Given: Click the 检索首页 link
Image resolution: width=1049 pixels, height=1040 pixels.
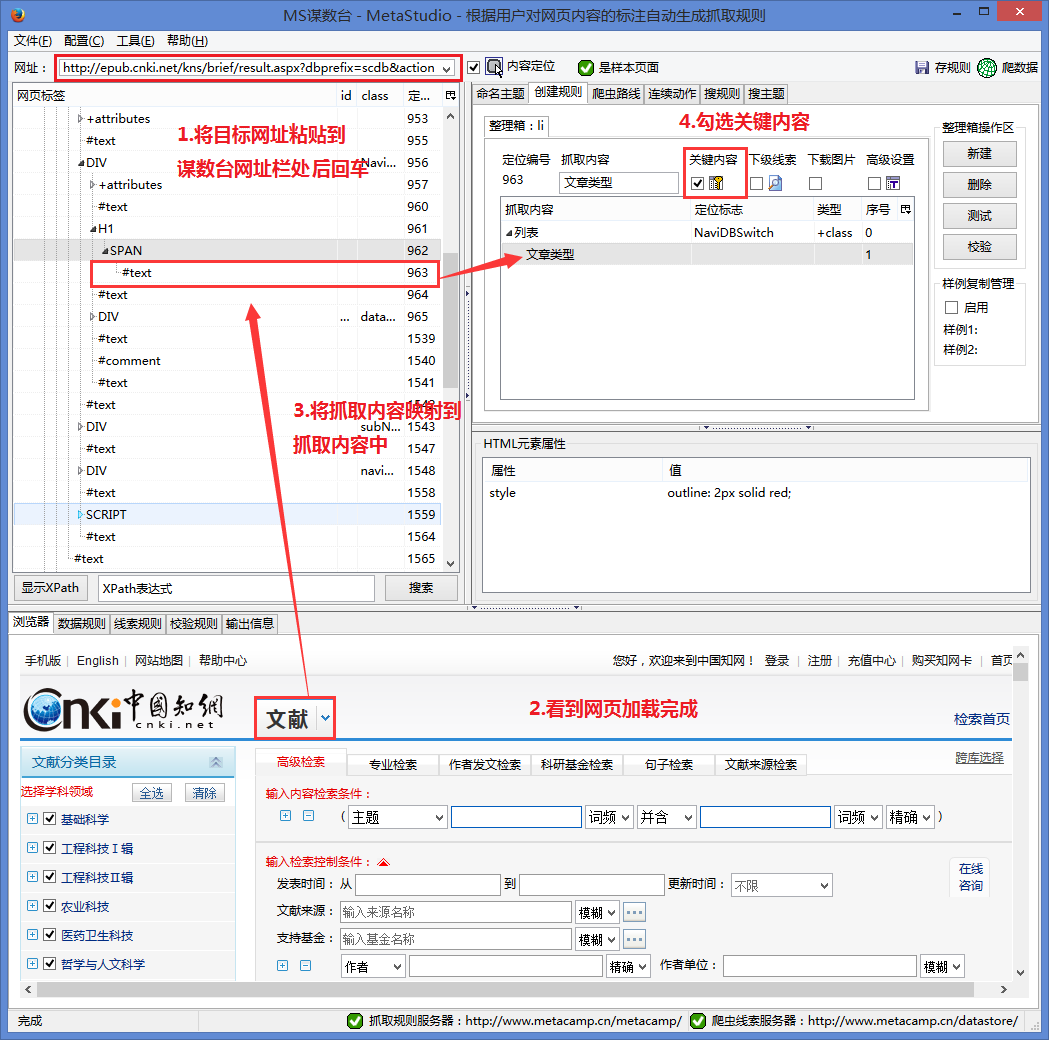Looking at the screenshot, I should click(x=981, y=719).
